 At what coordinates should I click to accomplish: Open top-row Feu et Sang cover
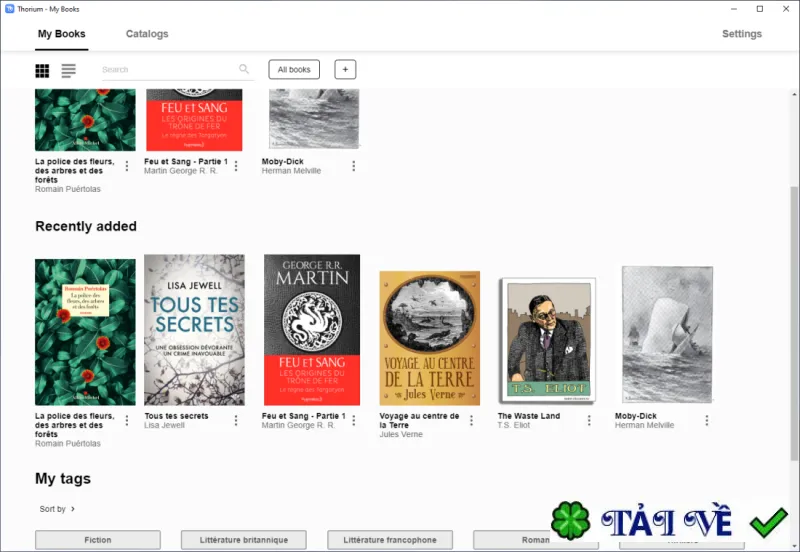tap(194, 120)
